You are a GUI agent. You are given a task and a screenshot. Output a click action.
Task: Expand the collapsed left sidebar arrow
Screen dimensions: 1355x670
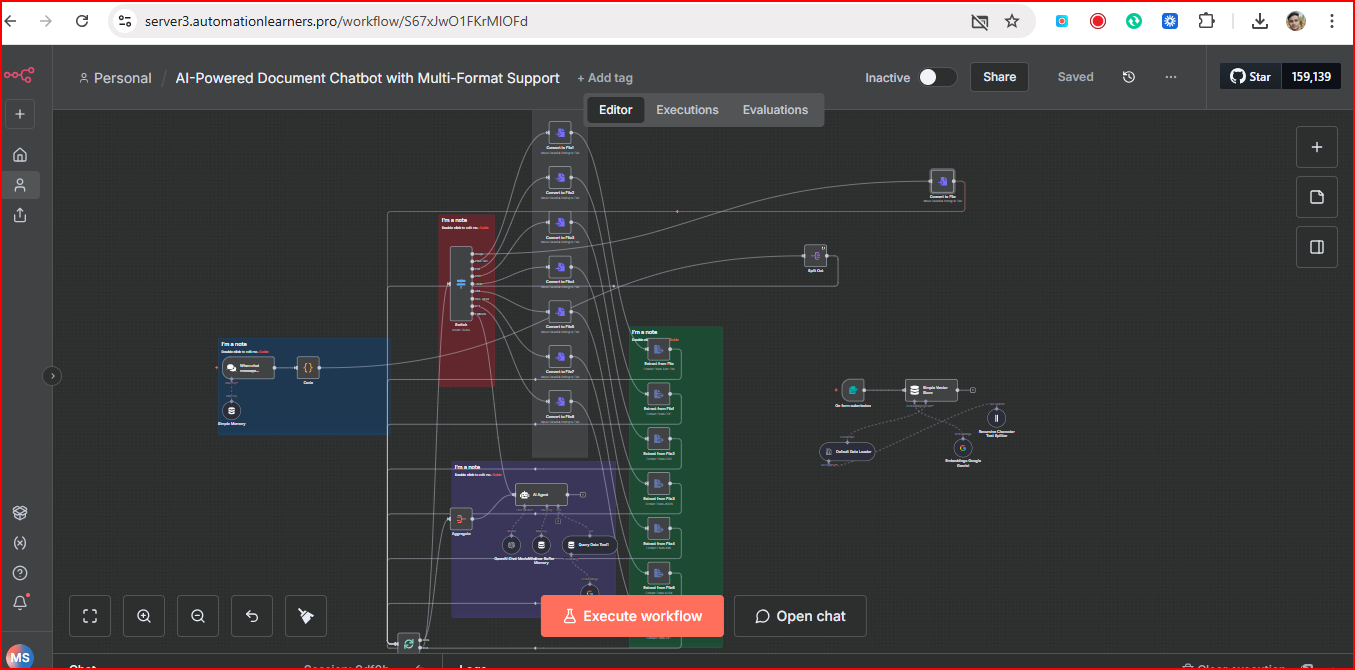[x=52, y=376]
